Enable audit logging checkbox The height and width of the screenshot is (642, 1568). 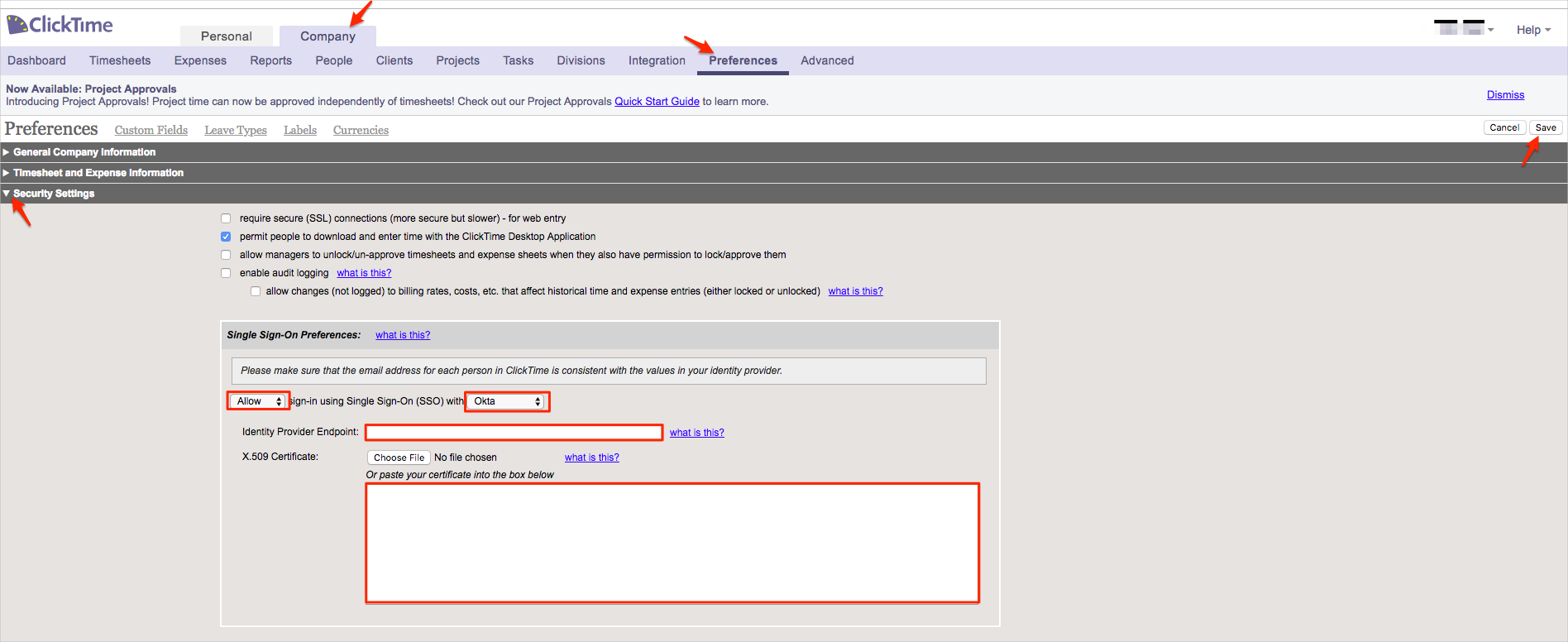coord(226,273)
